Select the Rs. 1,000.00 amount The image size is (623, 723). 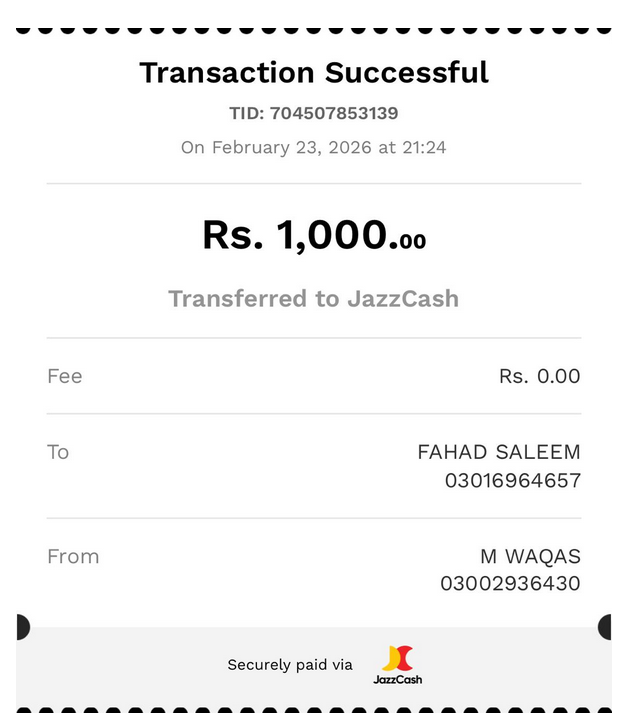coord(314,235)
